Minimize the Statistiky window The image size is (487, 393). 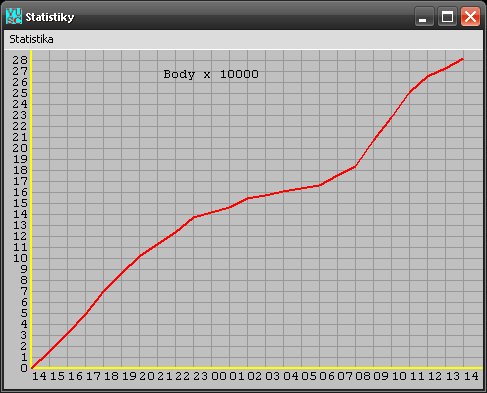424,16
